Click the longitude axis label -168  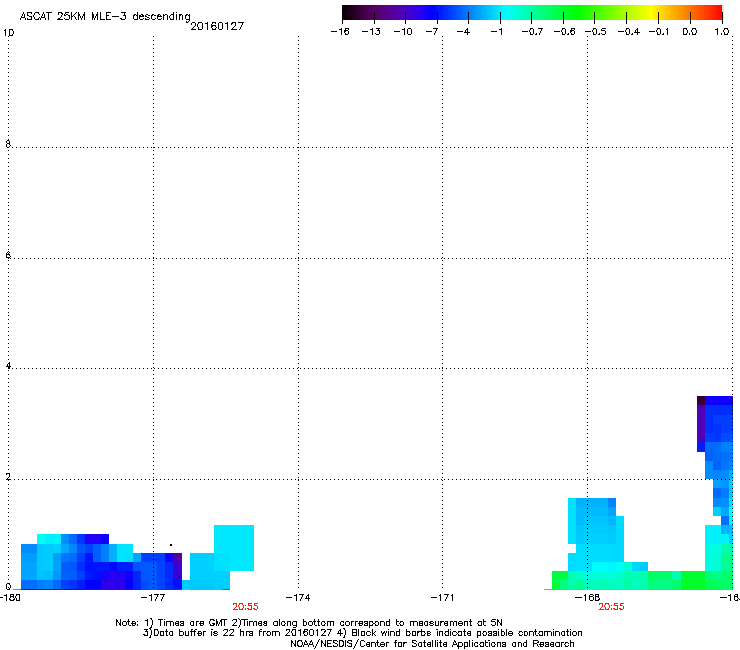point(588,598)
